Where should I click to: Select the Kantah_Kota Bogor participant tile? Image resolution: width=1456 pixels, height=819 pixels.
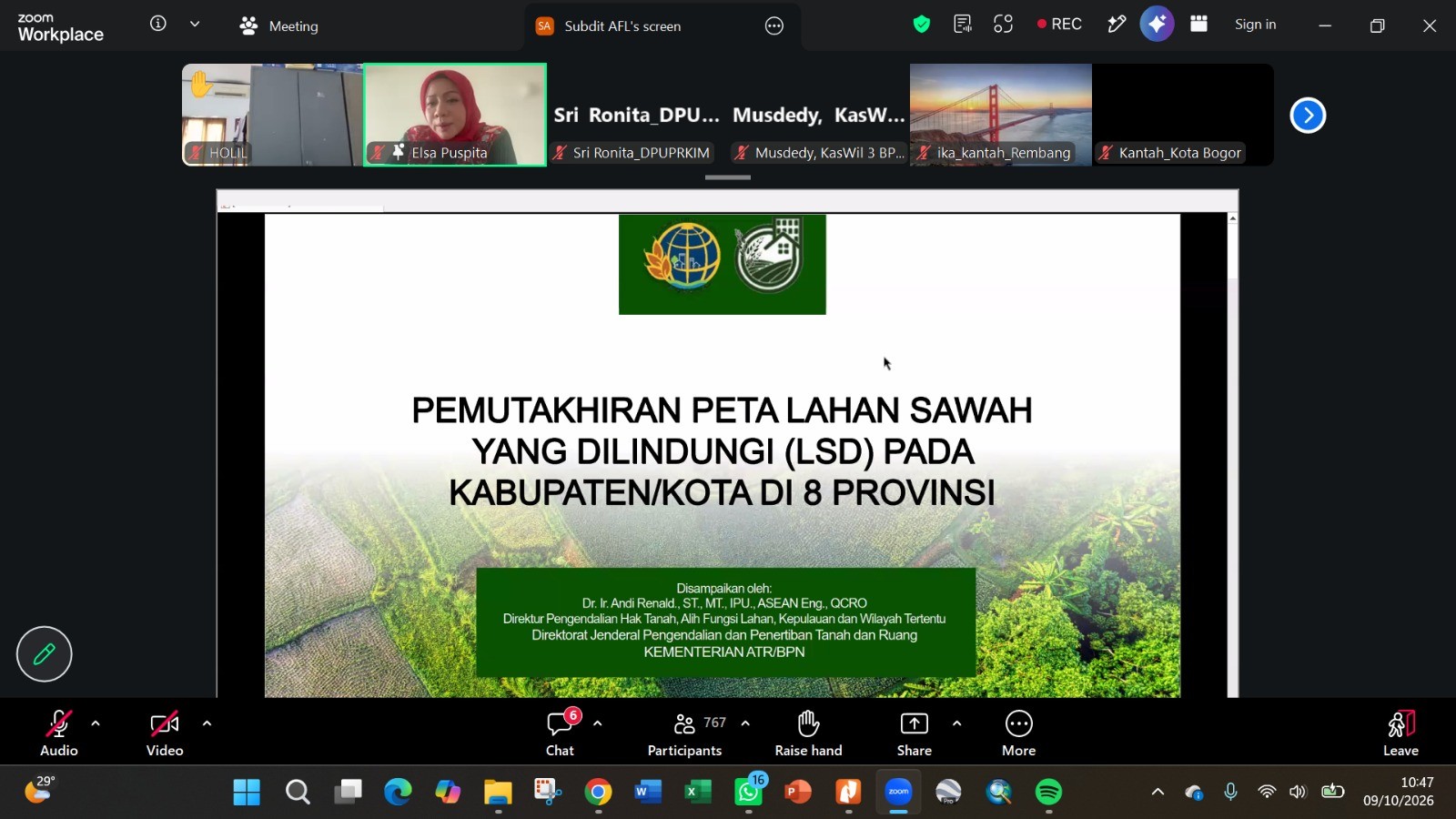pyautogui.click(x=1183, y=115)
